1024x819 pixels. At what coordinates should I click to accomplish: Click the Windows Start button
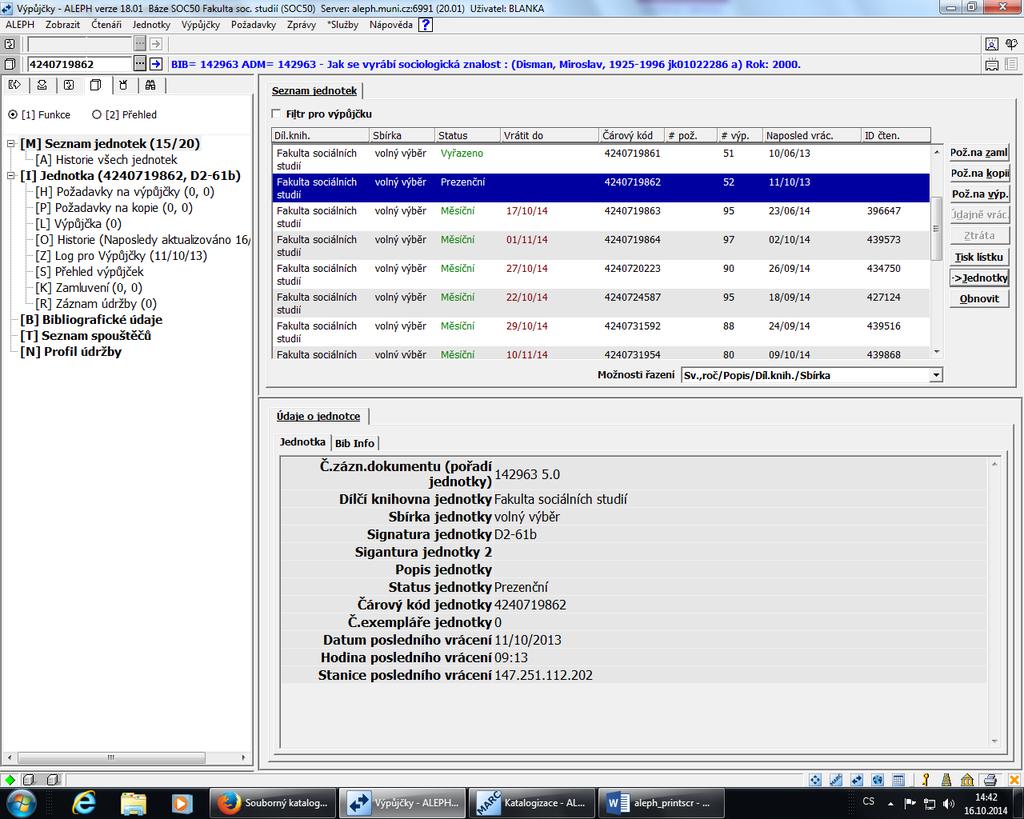pyautogui.click(x=21, y=803)
